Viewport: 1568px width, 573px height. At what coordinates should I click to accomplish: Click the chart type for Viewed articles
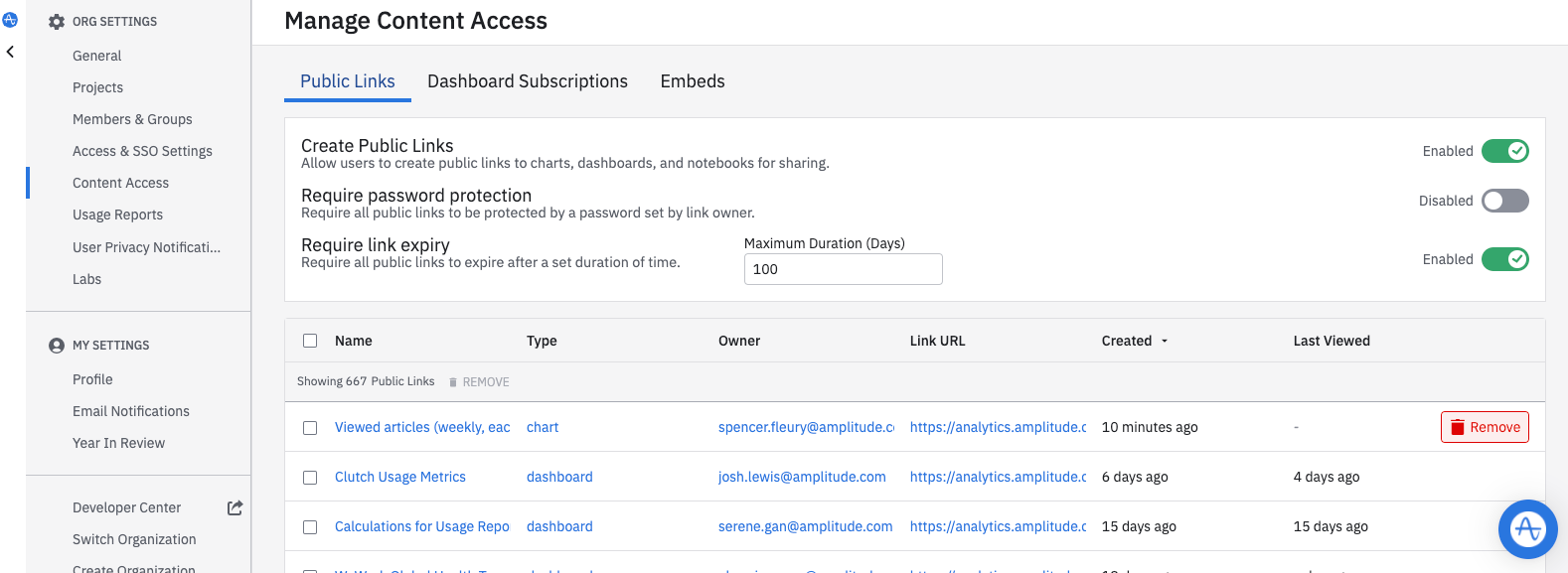543,427
